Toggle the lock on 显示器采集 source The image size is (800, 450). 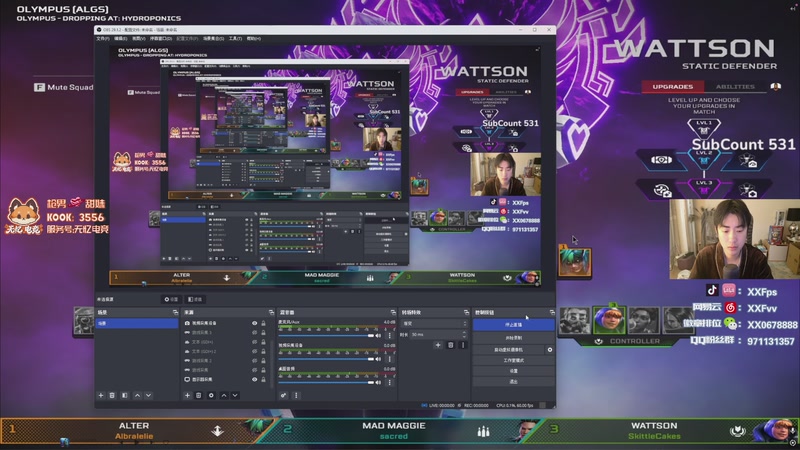263,380
